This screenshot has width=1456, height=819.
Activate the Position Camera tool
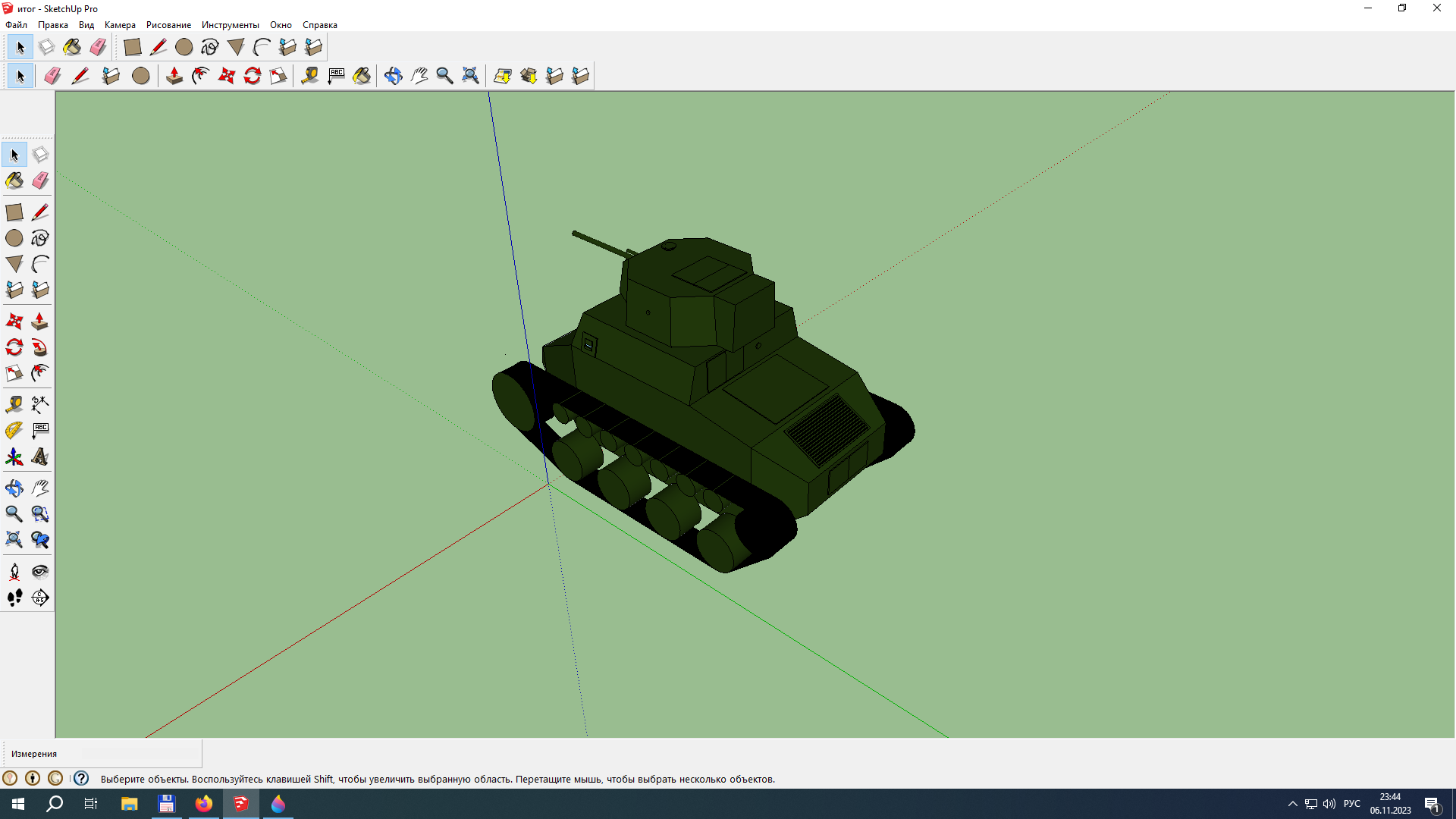coord(14,572)
